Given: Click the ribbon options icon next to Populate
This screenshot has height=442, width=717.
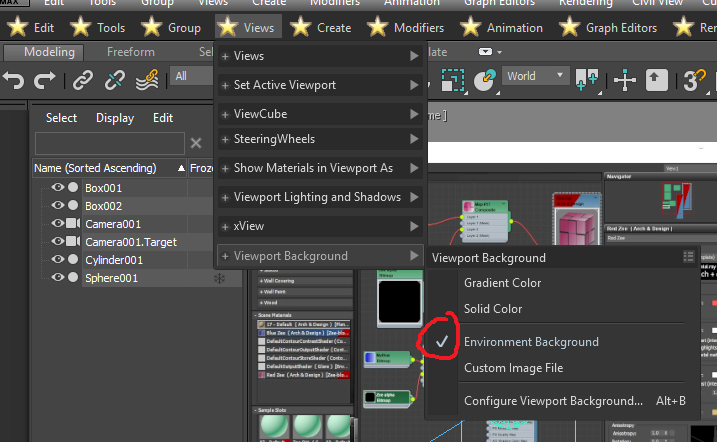Looking at the screenshot, I should click(486, 52).
